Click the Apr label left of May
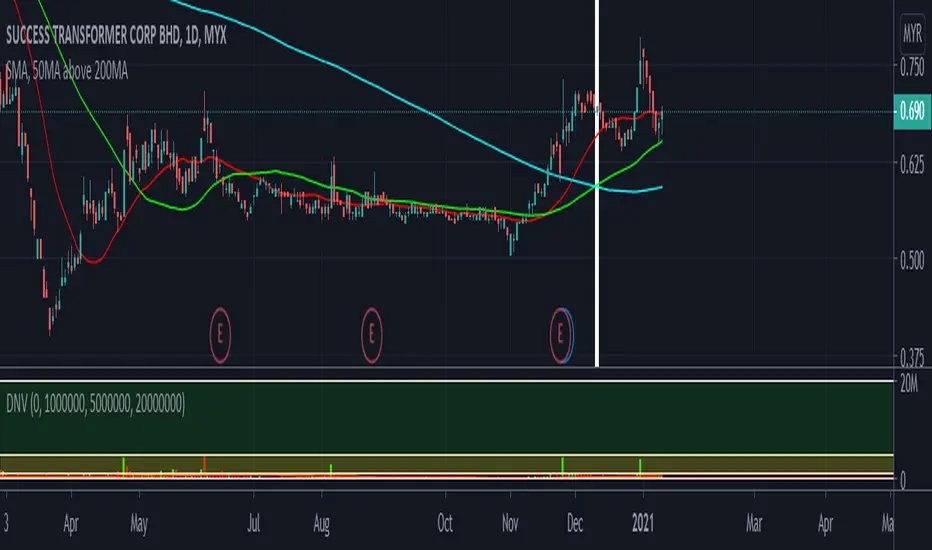932x550 pixels. [x=71, y=524]
